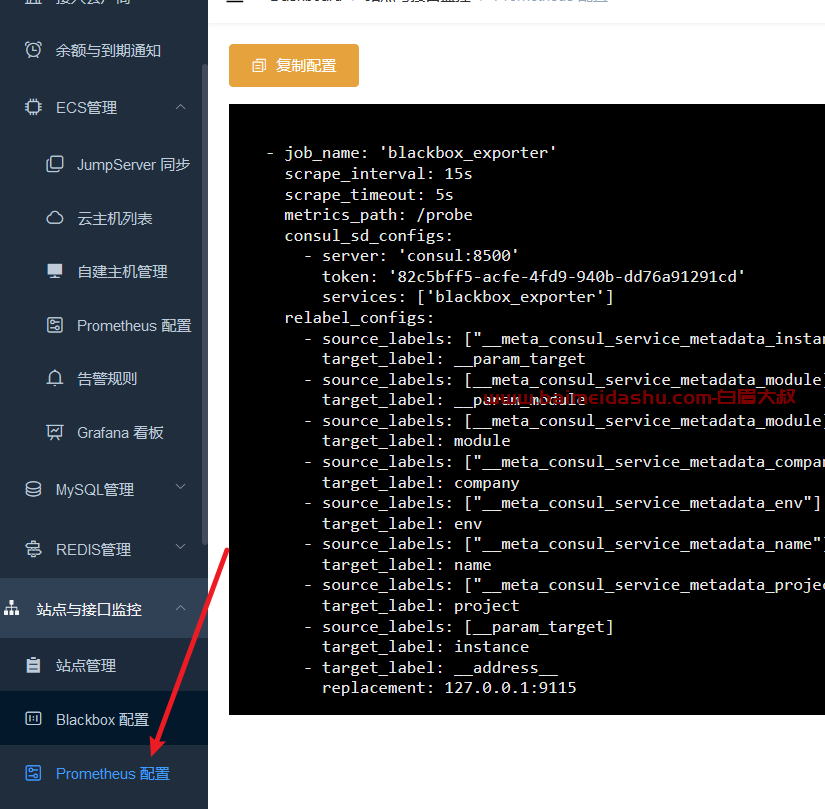Click the 复制配置 button
The width and height of the screenshot is (825, 809).
294,65
